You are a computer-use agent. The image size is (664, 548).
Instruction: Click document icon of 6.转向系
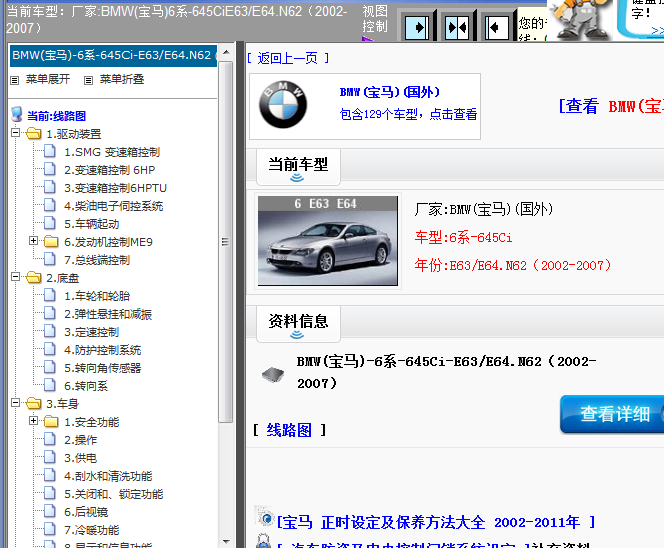50,385
